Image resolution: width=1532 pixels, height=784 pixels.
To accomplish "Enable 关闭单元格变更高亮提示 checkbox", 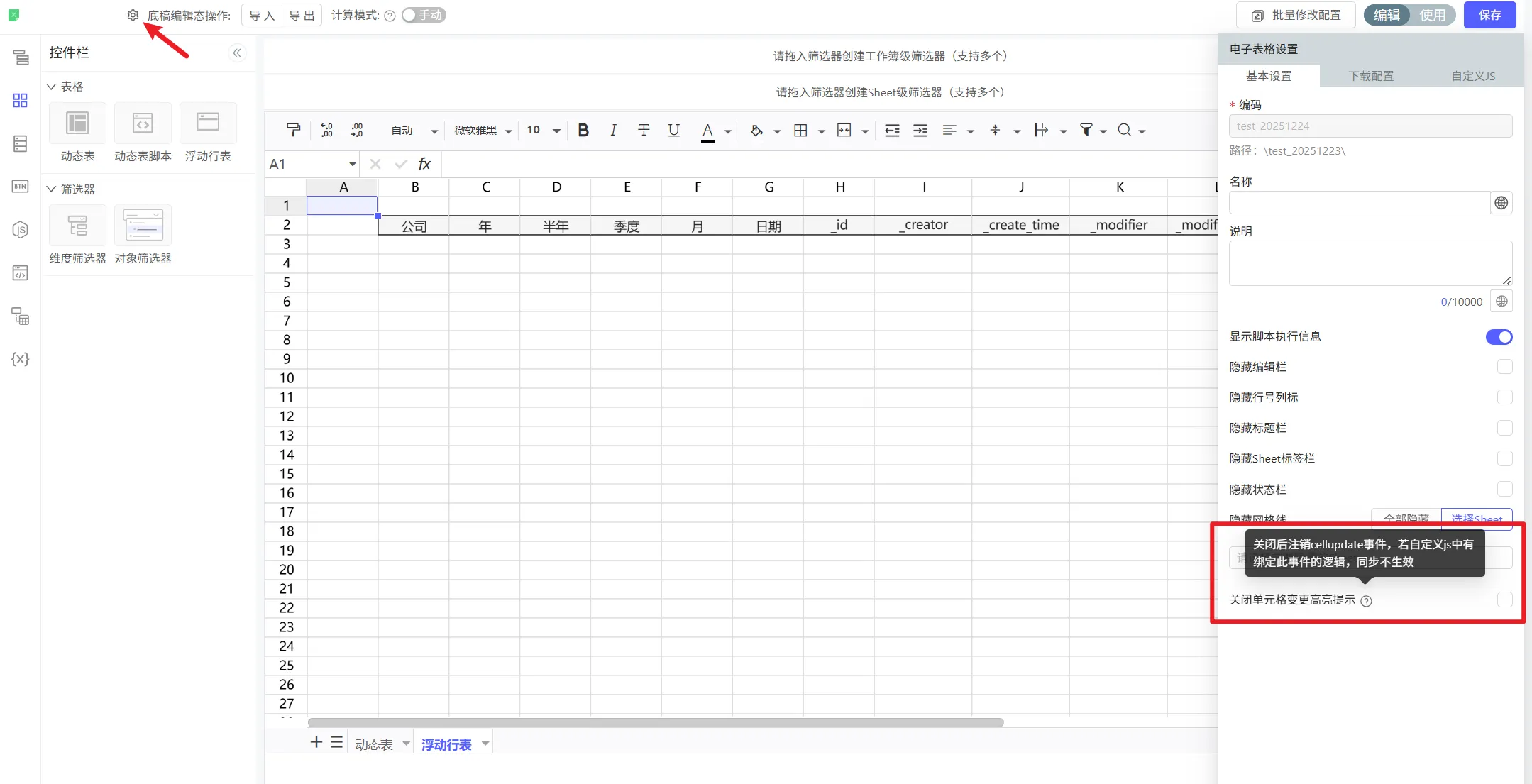I will coord(1504,600).
